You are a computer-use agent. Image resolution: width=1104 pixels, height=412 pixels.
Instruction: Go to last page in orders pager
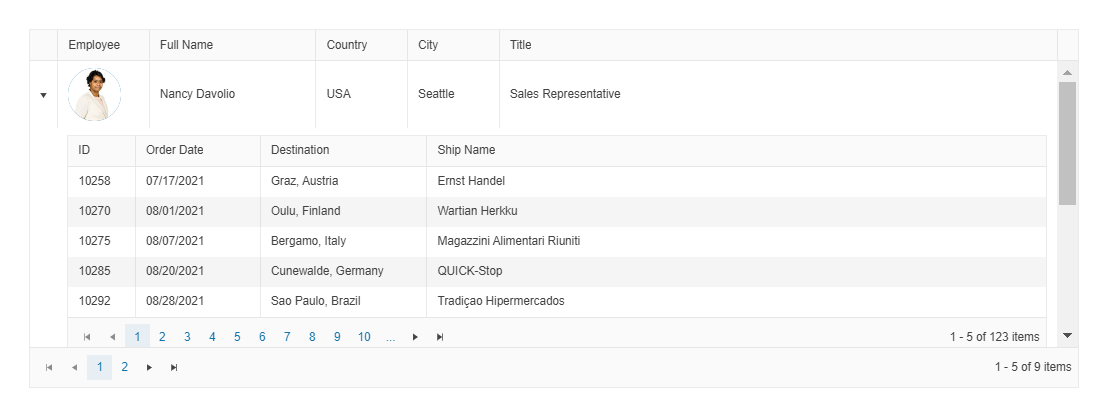pyautogui.click(x=440, y=337)
